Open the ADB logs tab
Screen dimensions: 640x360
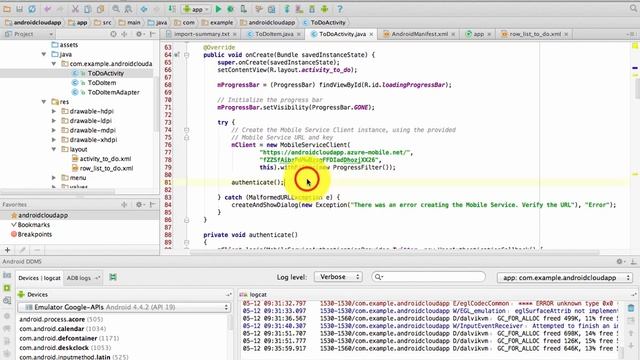[x=83, y=278]
